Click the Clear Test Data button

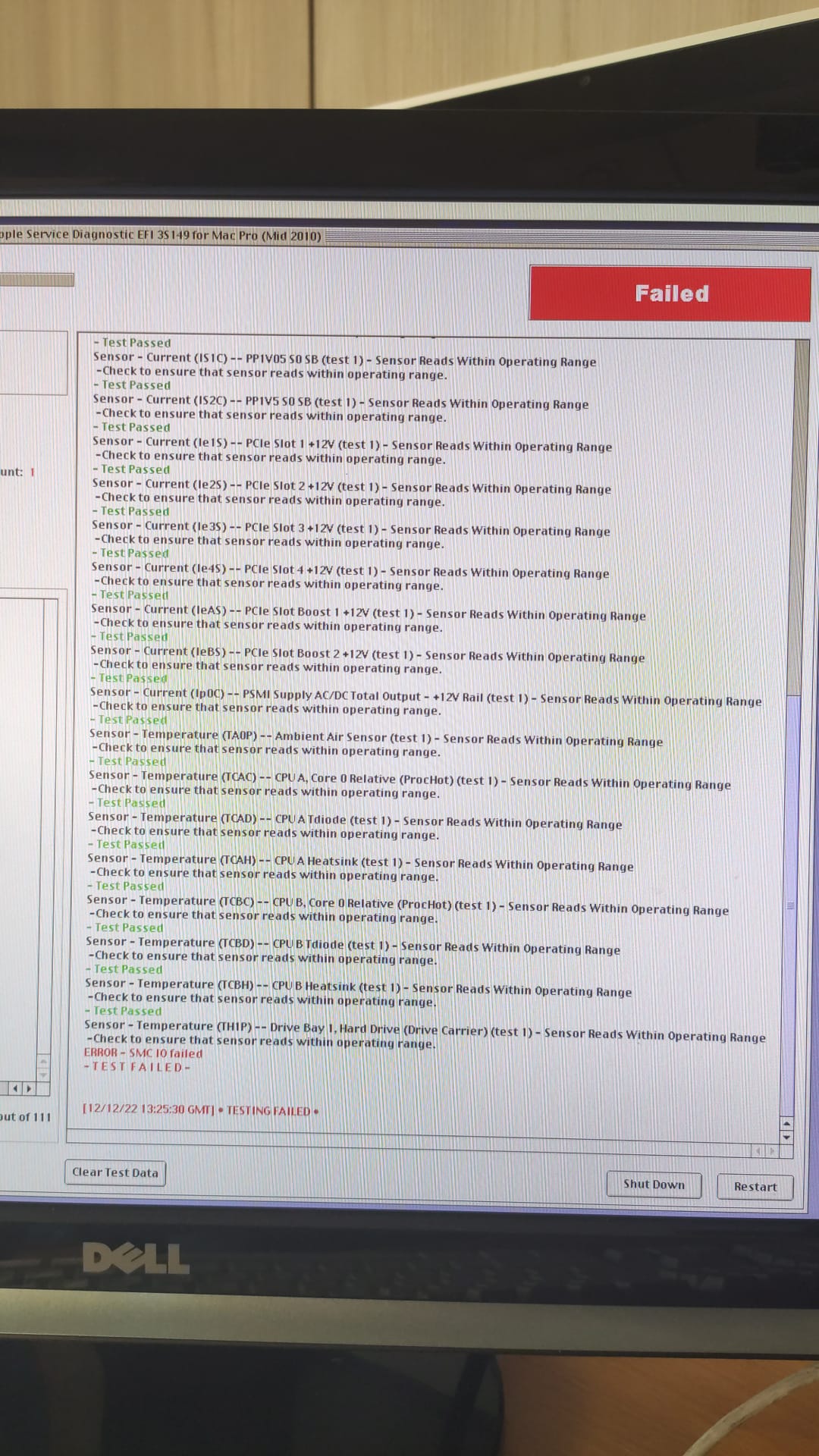115,1172
